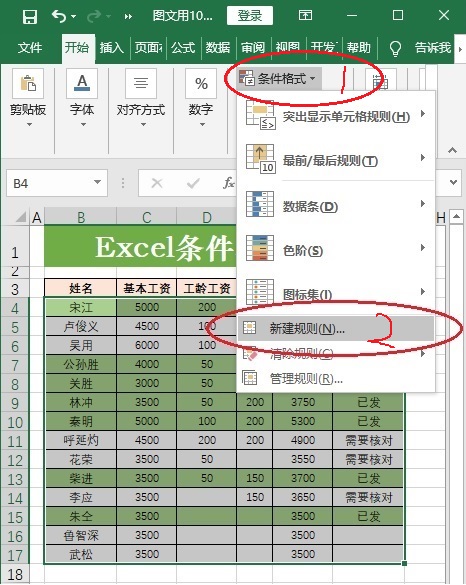Open the 数字 number format group
The width and height of the screenshot is (466, 585).
point(201,98)
